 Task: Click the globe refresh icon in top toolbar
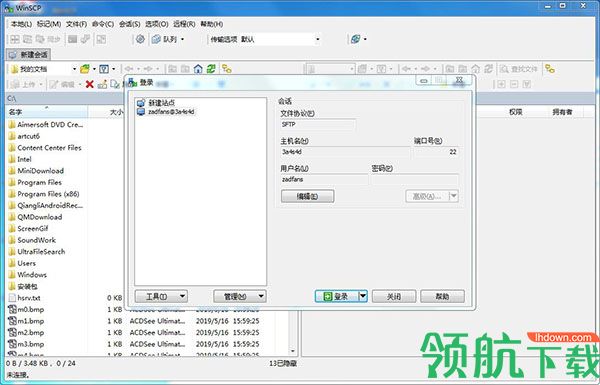pos(355,39)
